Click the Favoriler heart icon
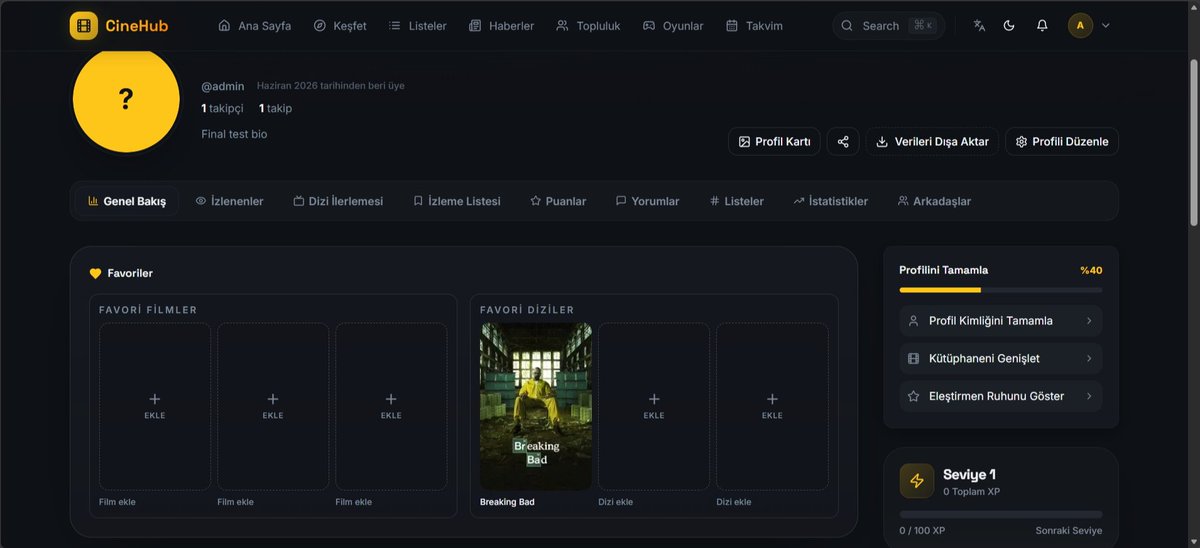Viewport: 1200px width, 548px height. (x=95, y=273)
